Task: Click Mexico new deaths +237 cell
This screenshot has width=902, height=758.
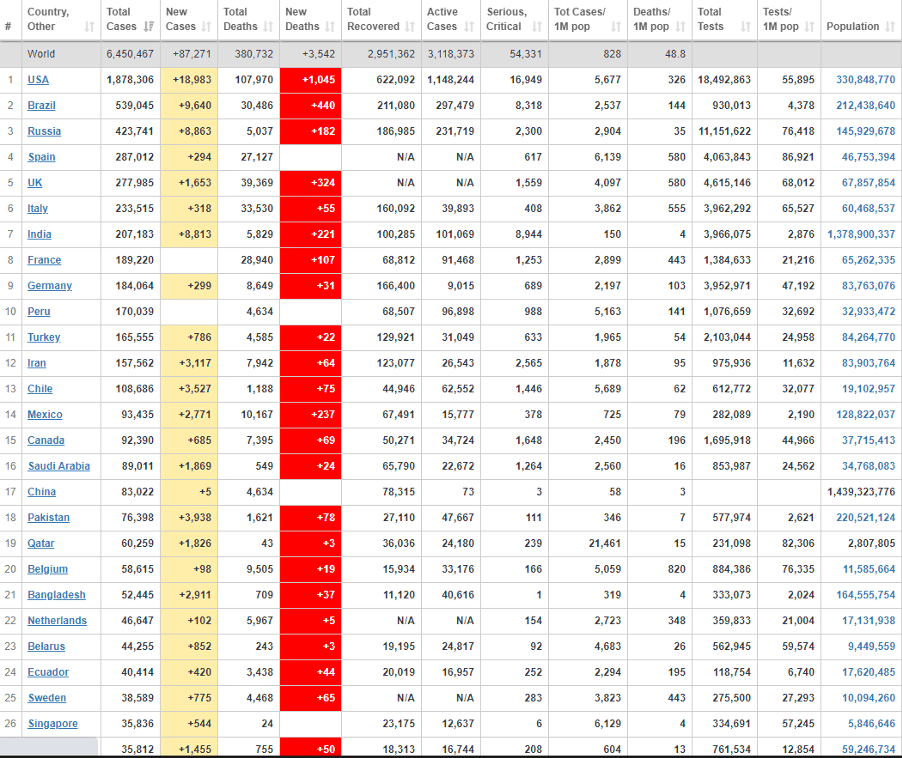Action: [x=311, y=415]
